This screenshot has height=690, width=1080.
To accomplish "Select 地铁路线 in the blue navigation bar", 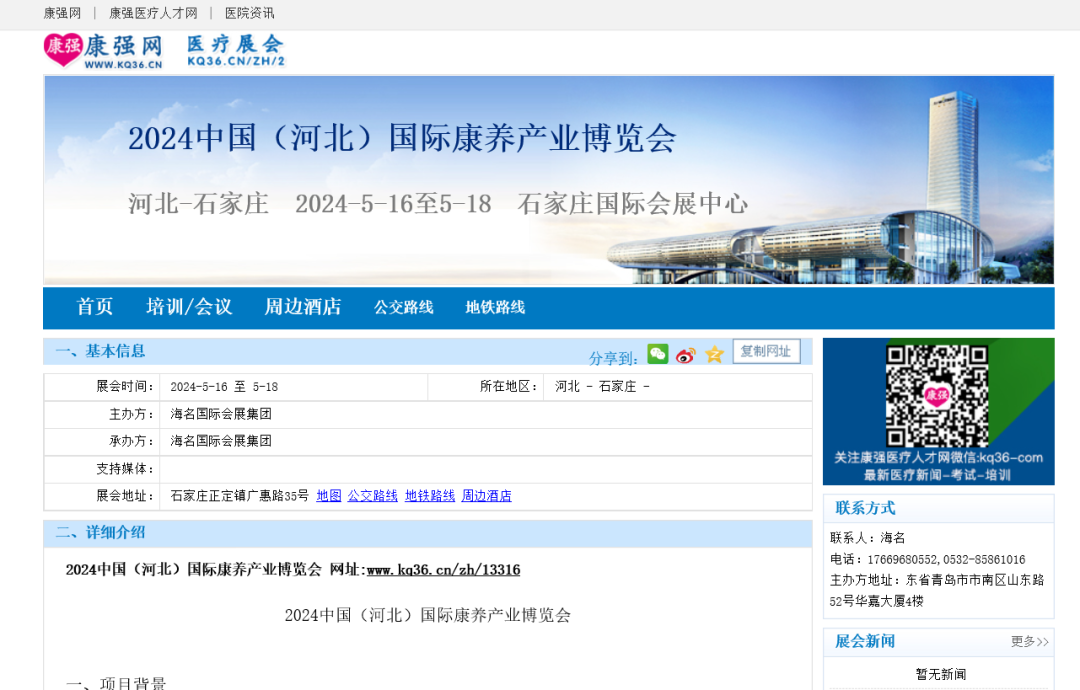I will click(x=495, y=308).
